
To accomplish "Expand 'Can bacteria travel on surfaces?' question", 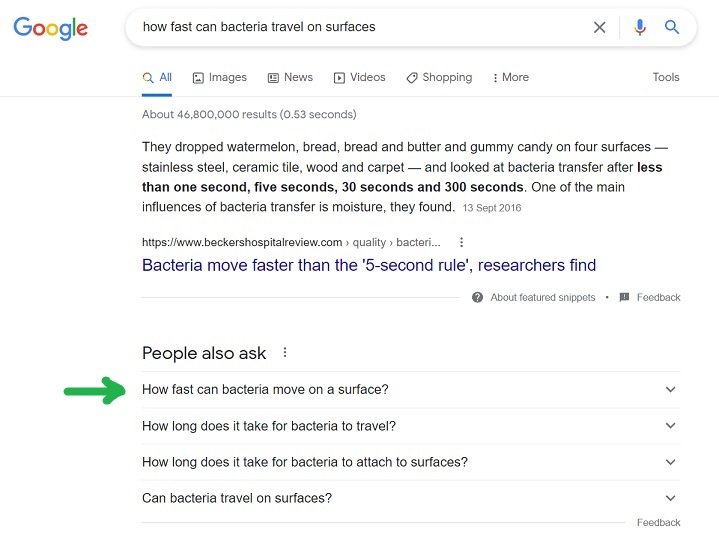I will (411, 498).
